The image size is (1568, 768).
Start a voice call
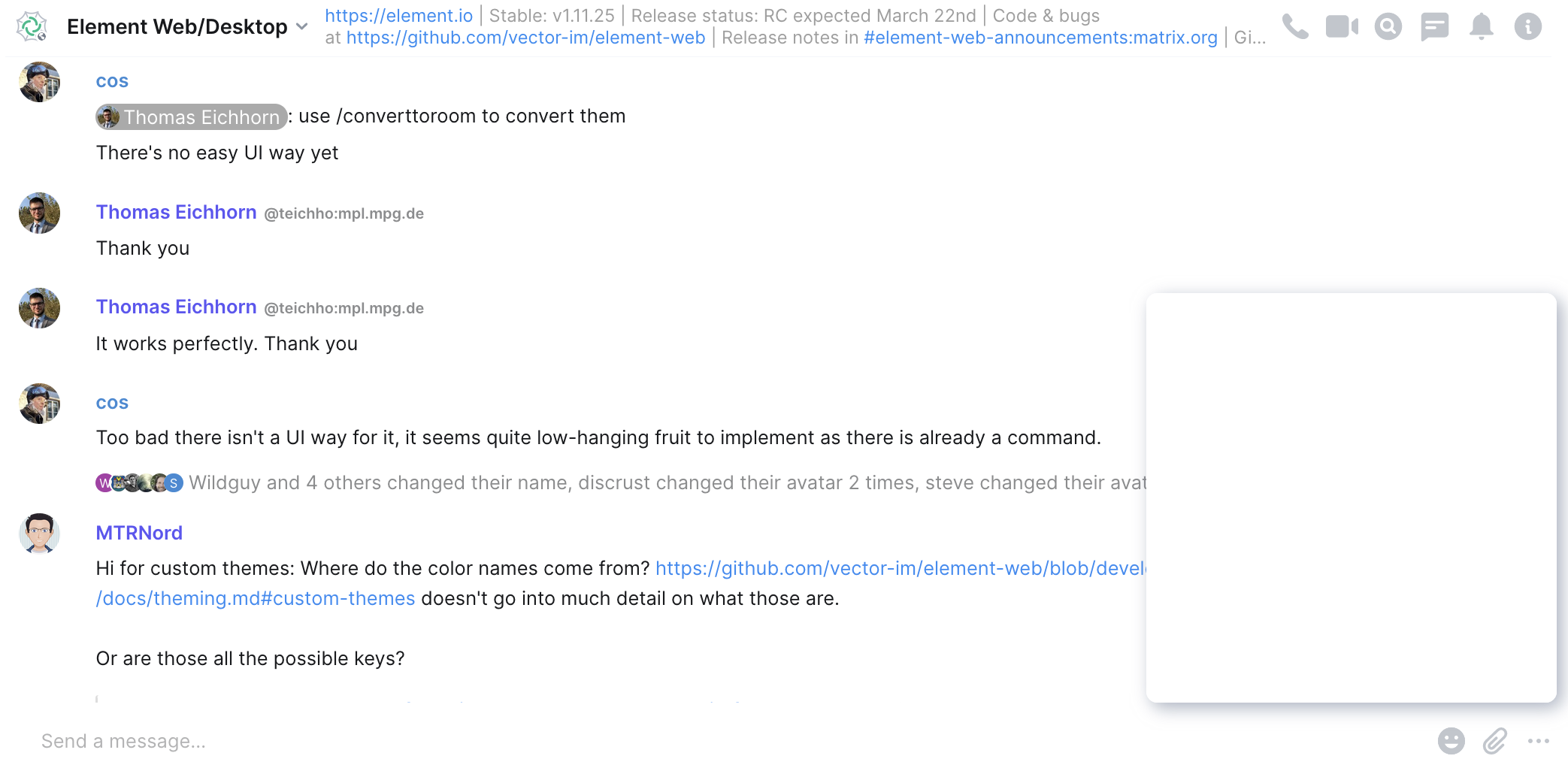point(1295,26)
